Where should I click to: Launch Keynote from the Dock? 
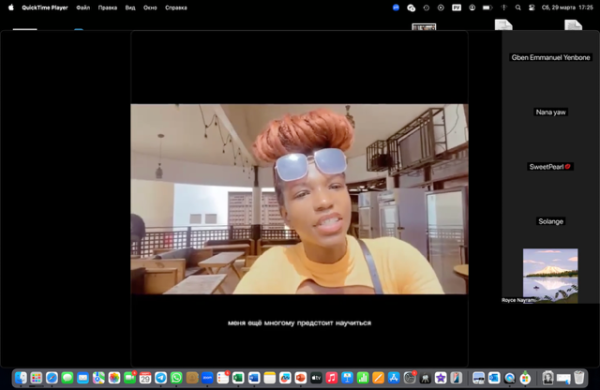(347, 378)
